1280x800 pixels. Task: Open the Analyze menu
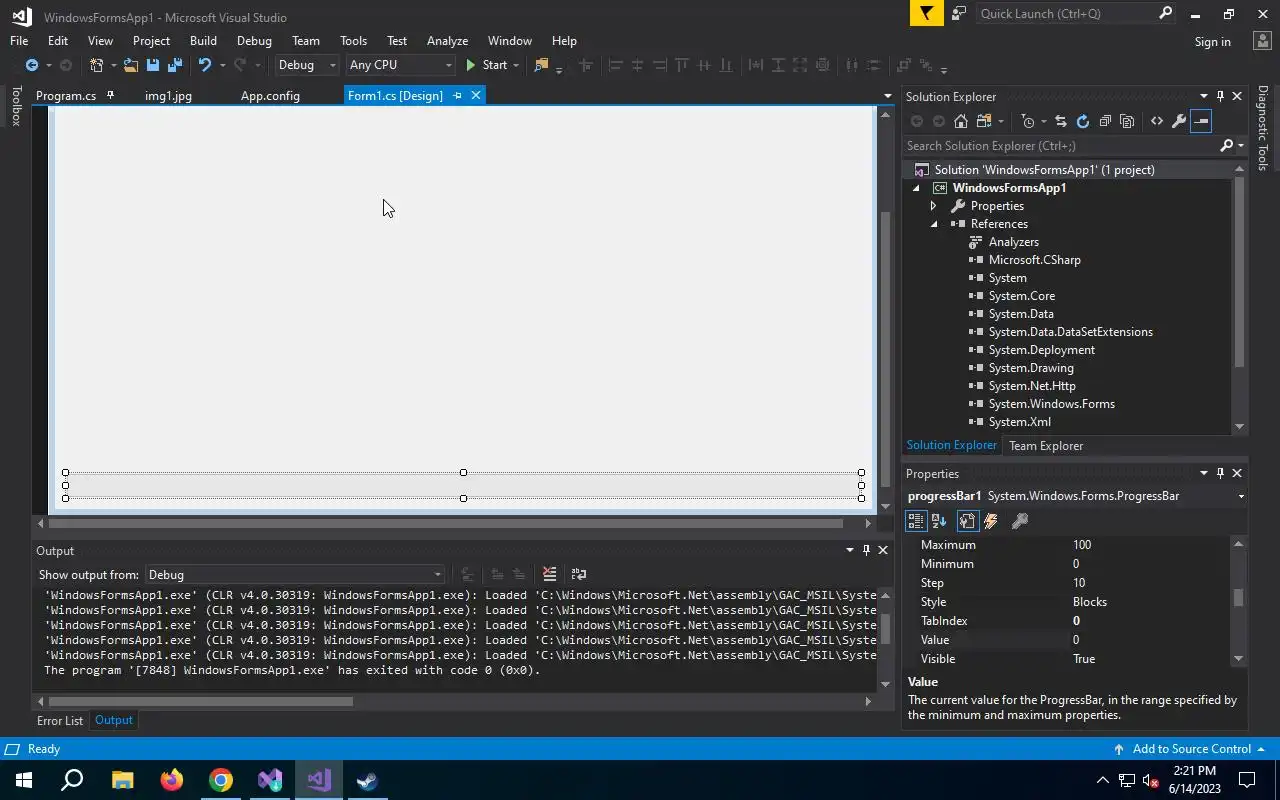click(447, 41)
